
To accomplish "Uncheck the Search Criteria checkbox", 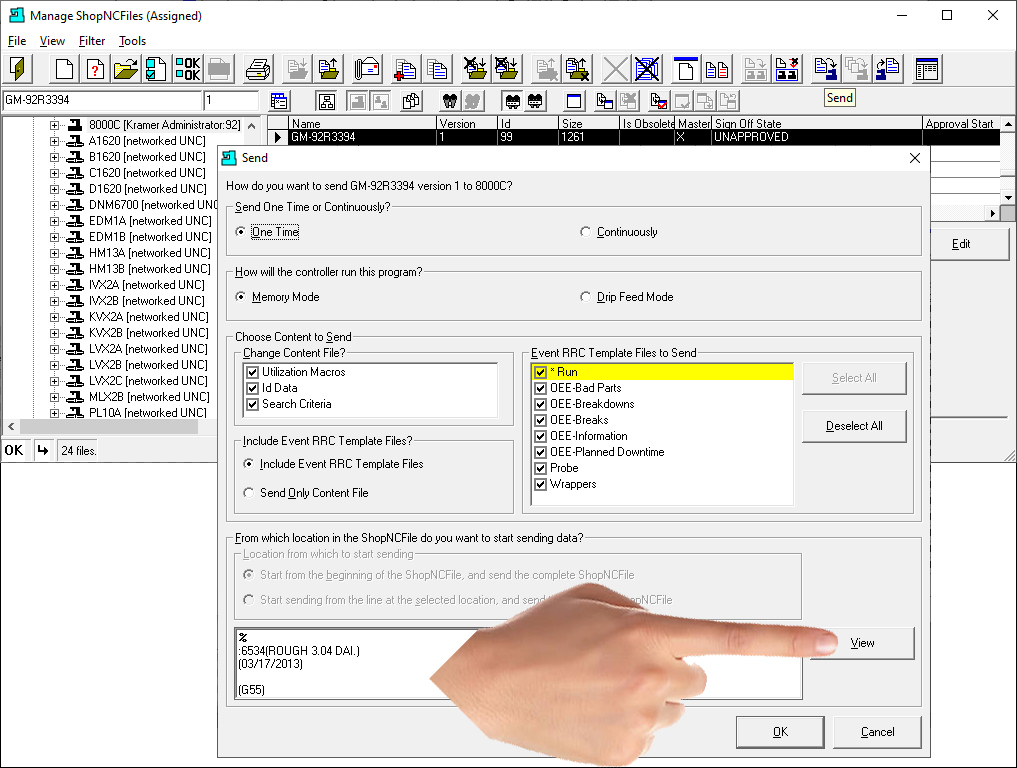I will (x=253, y=404).
